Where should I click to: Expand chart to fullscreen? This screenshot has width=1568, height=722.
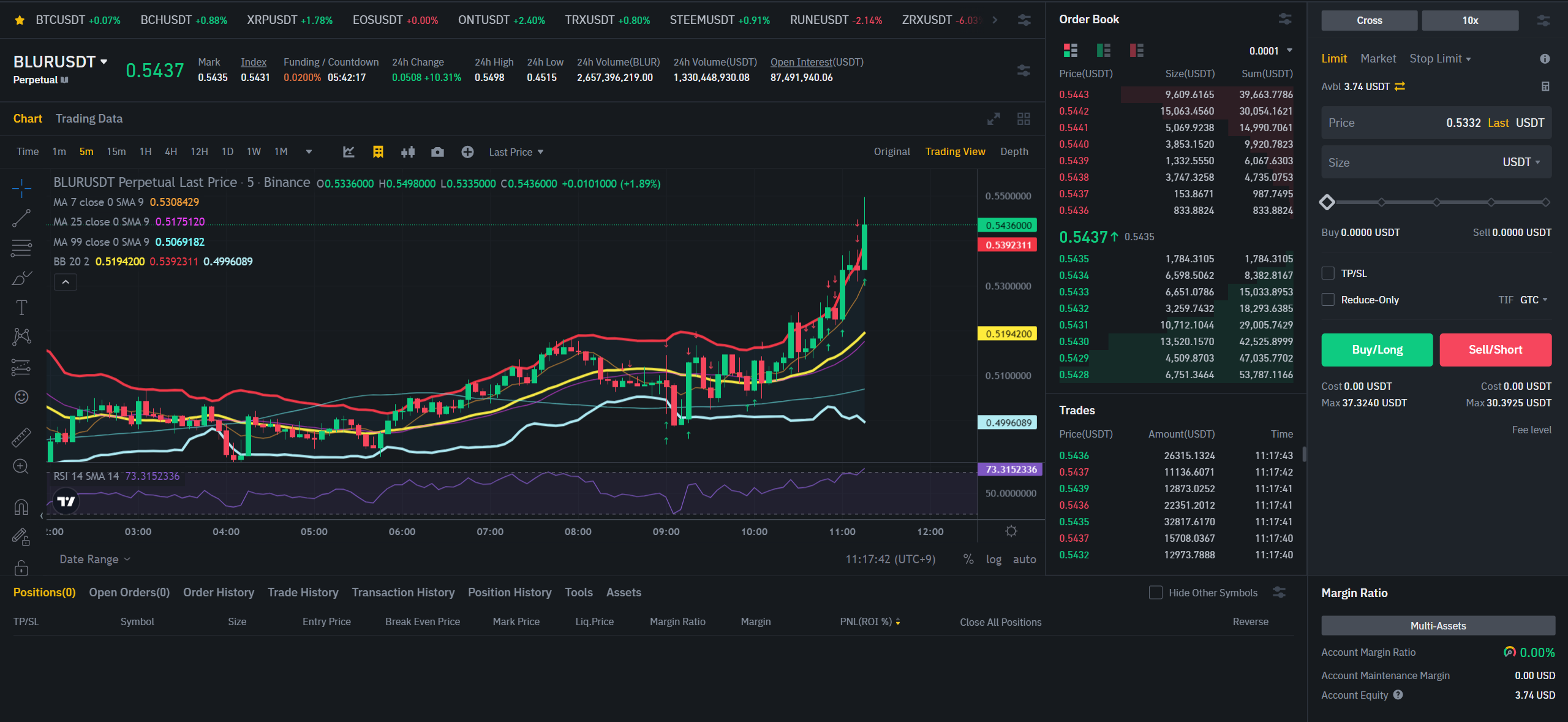[x=993, y=119]
